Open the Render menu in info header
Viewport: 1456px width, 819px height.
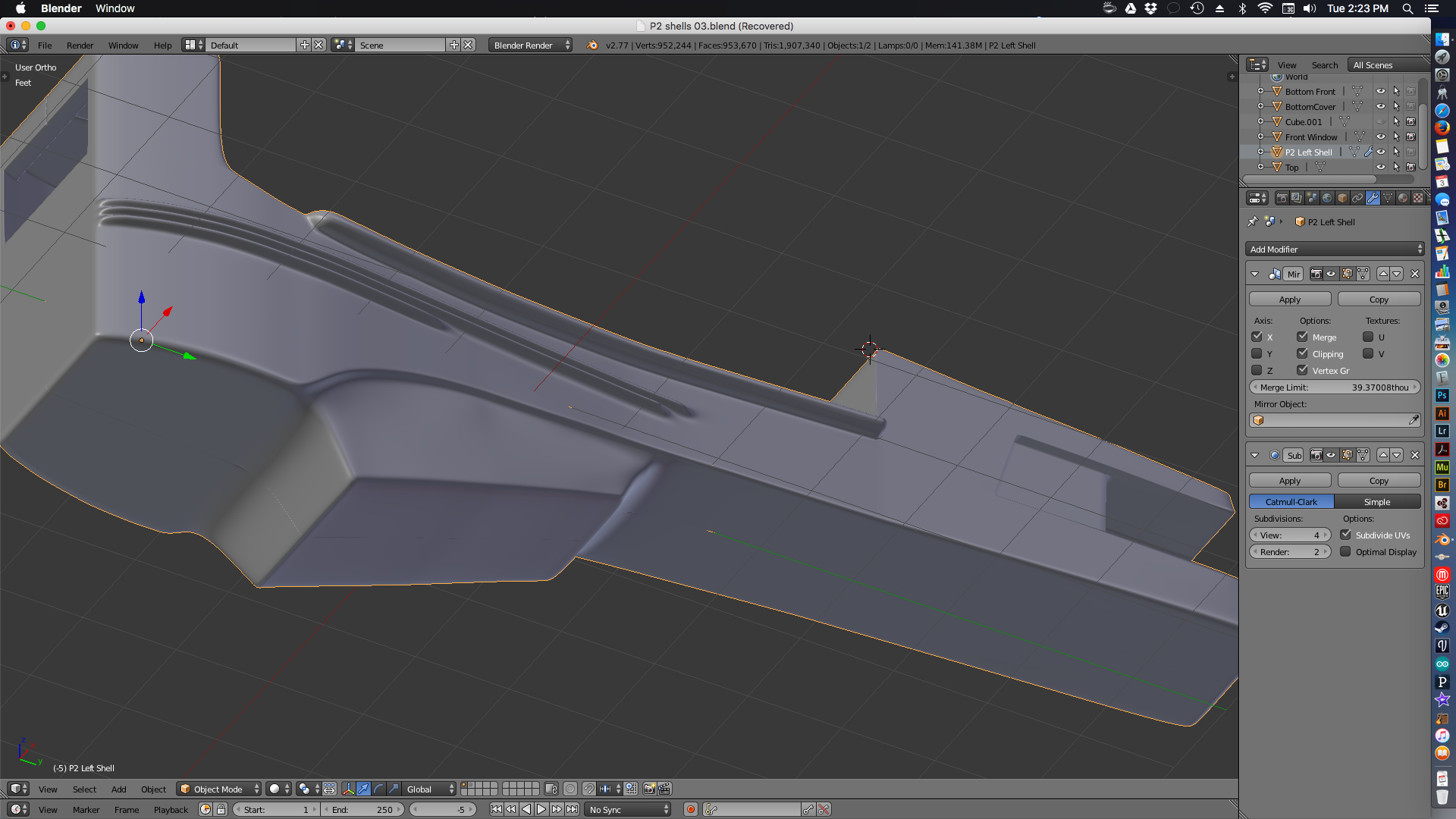tap(80, 45)
